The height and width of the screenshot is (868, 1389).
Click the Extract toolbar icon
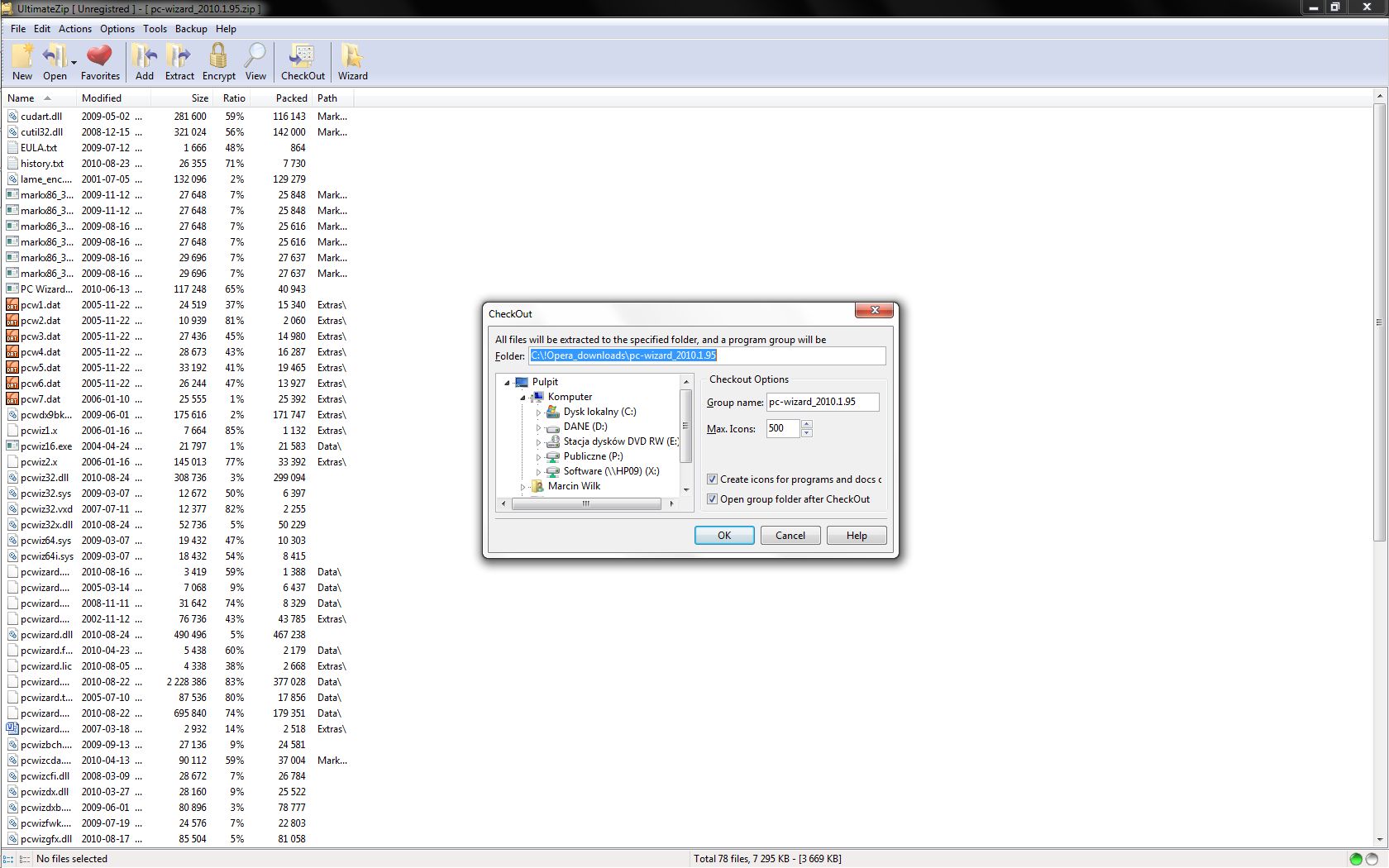coord(179,56)
